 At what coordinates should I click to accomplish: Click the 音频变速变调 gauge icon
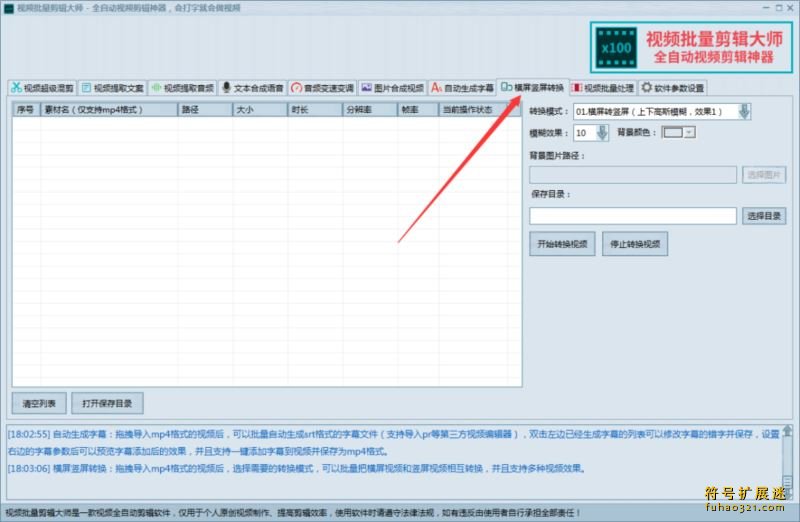point(297,87)
